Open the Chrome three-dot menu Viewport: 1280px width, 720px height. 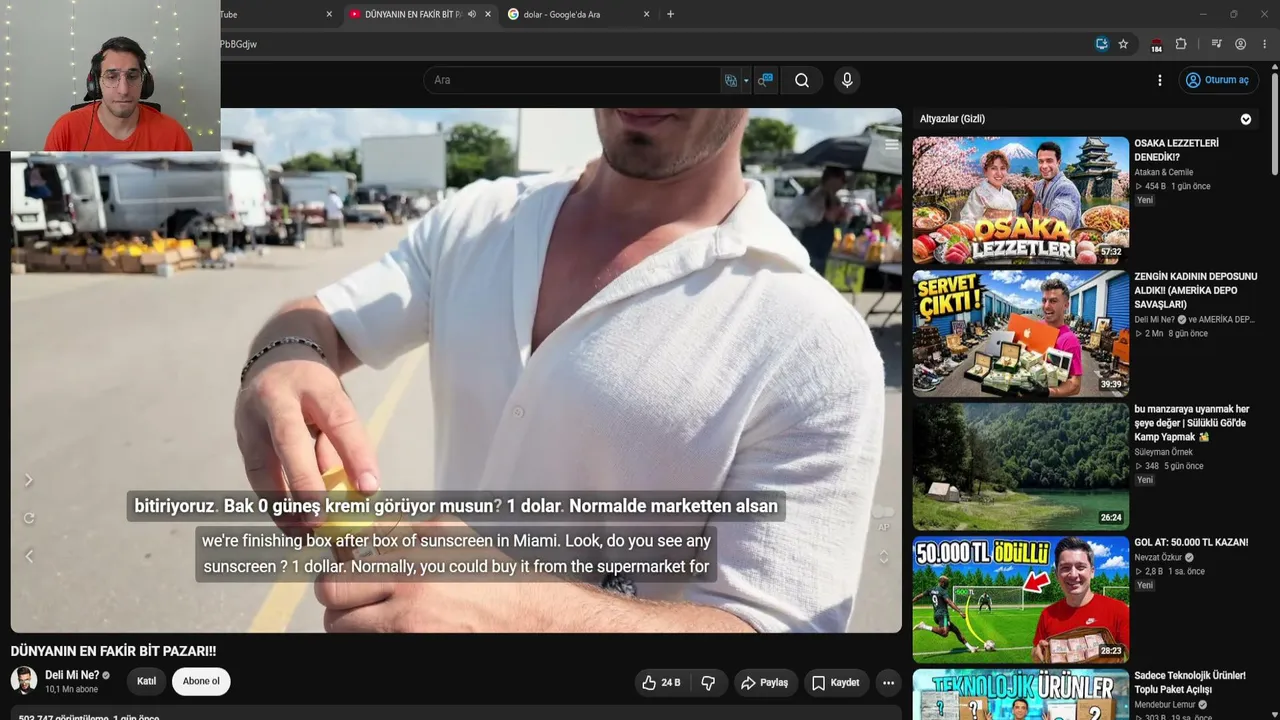click(x=1265, y=44)
